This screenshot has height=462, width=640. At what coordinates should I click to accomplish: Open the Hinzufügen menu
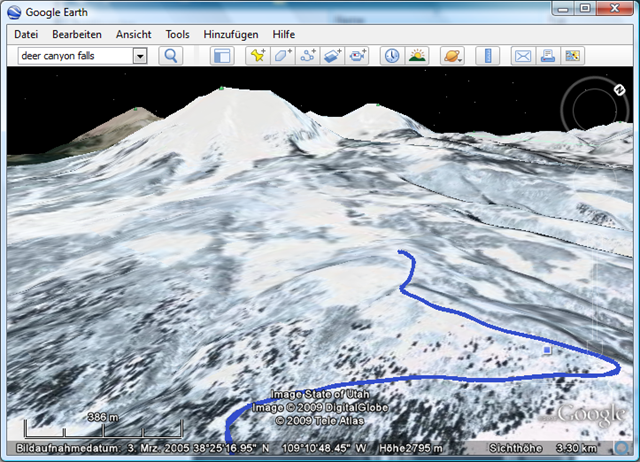pos(230,34)
